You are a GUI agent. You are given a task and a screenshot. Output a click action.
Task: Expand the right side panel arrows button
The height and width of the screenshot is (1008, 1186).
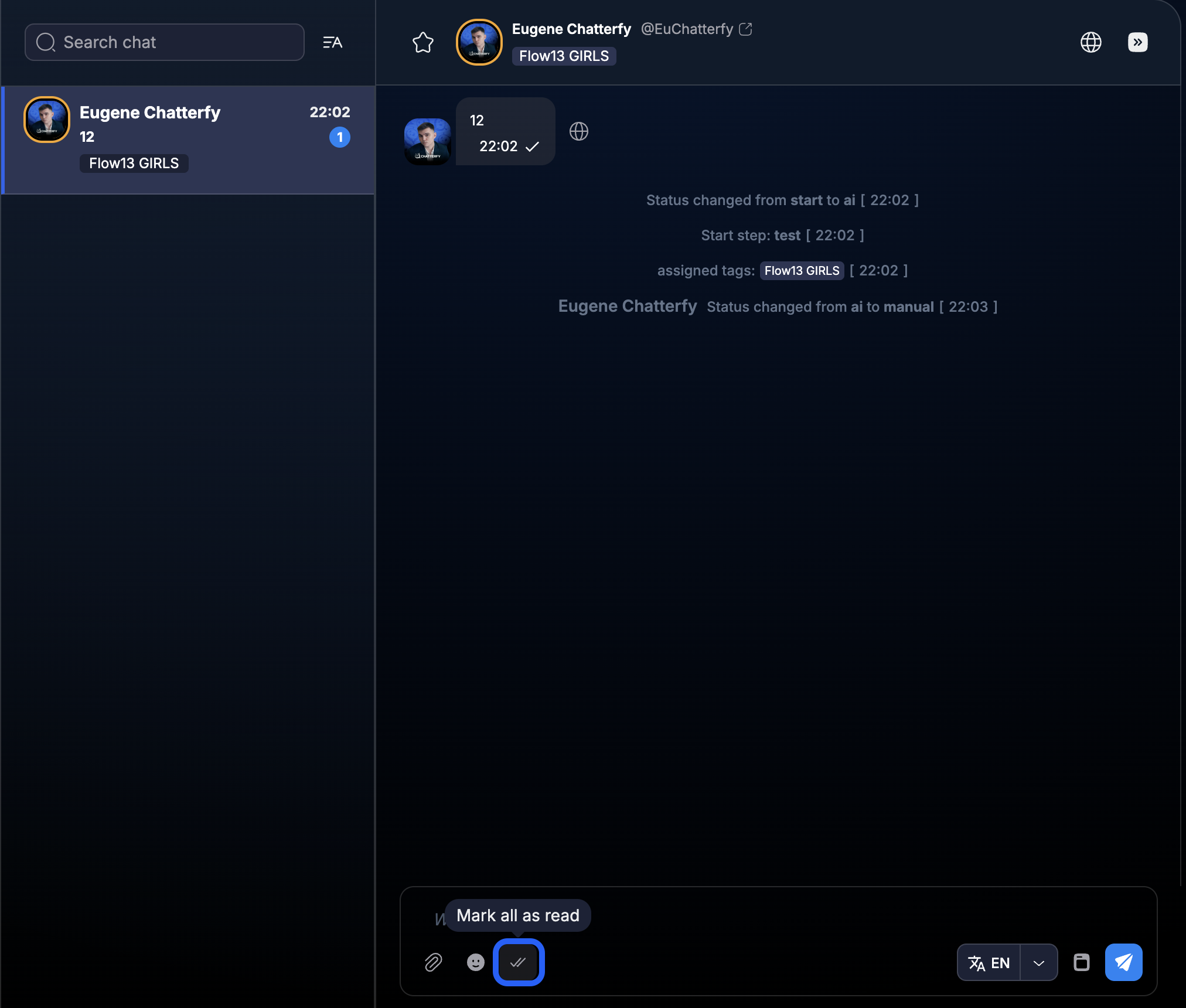tap(1137, 42)
